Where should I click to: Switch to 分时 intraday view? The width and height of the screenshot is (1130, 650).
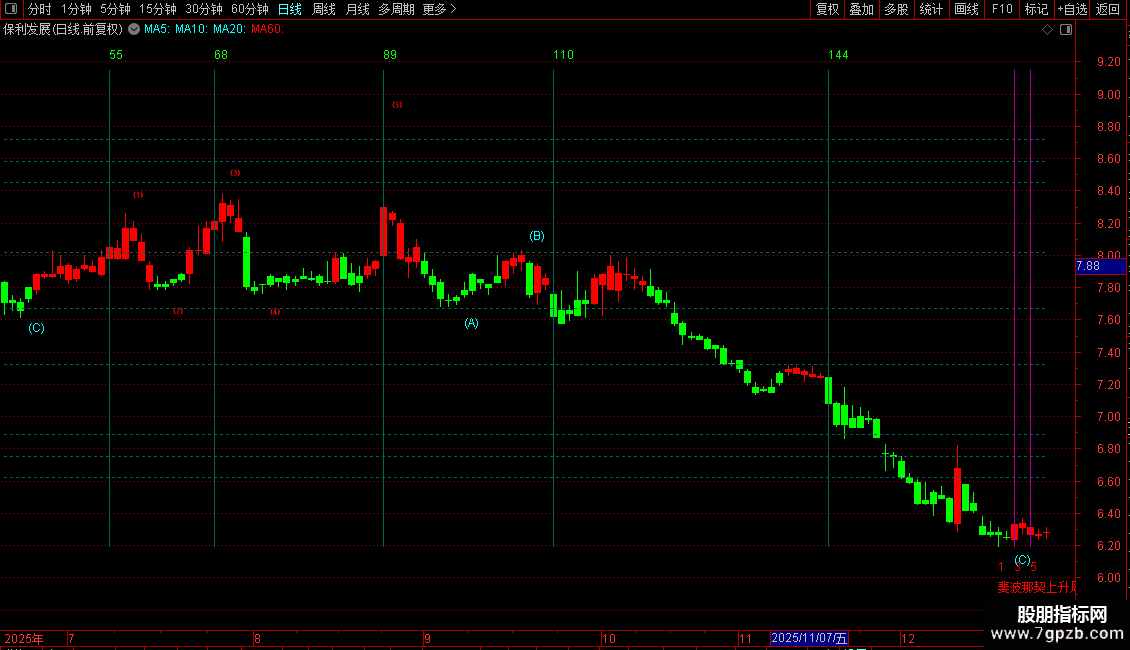click(x=40, y=9)
